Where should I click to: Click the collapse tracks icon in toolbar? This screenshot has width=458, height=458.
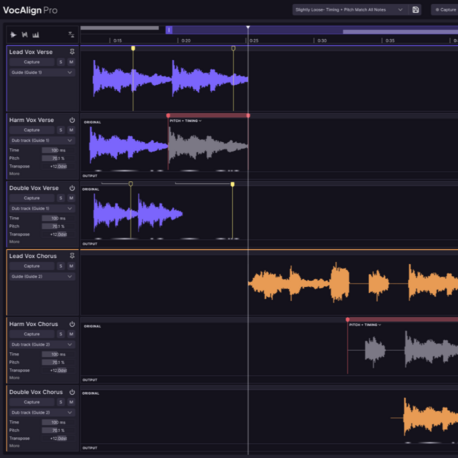point(71,35)
